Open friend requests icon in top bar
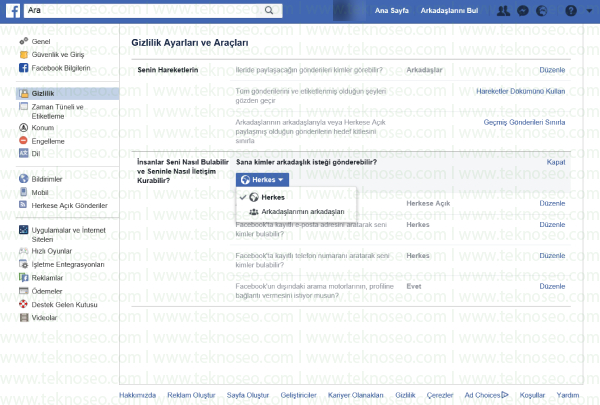Screen dimensions: 600x405 503,11
